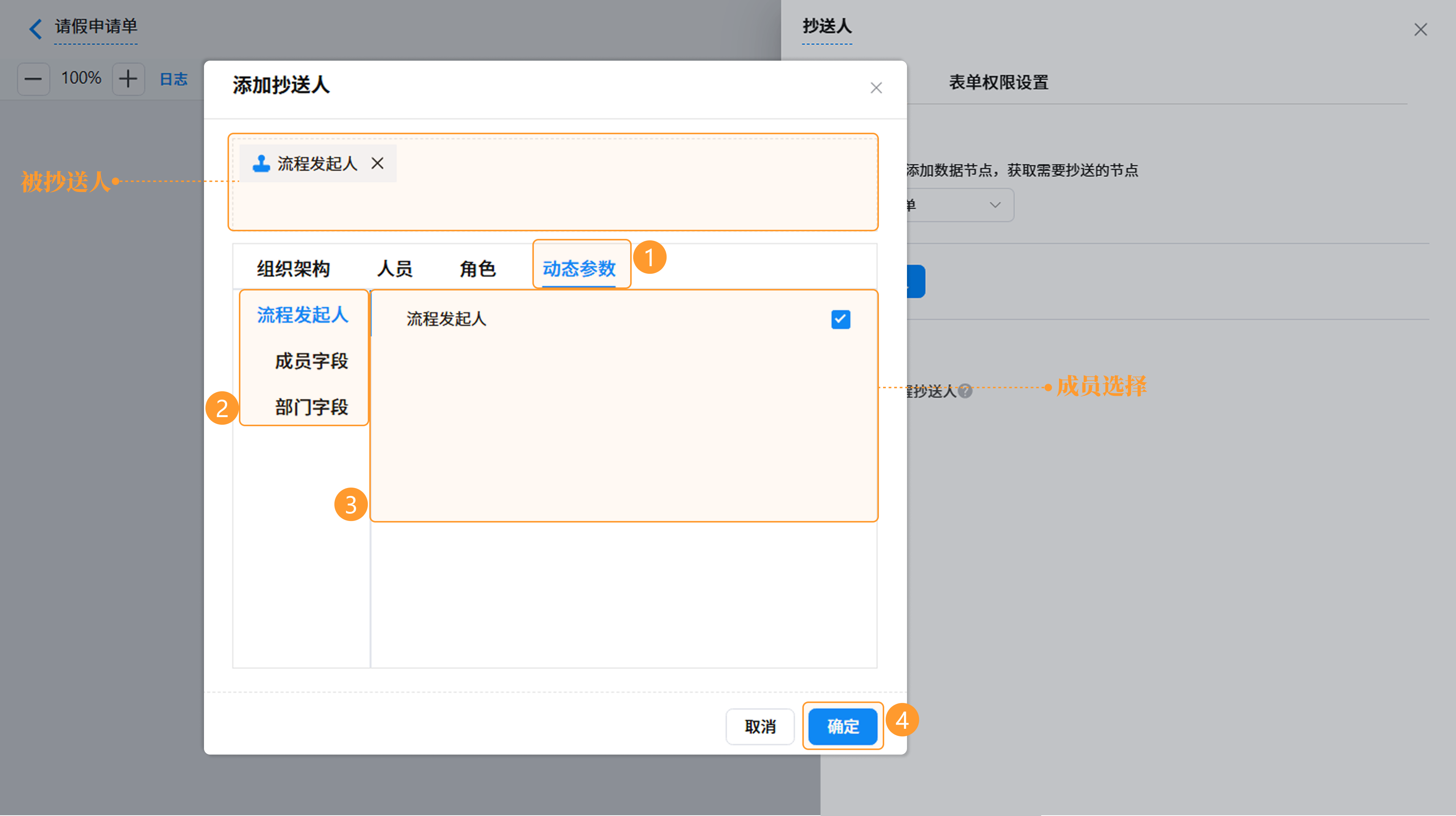This screenshot has height=816, width=1456.
Task: Click inside the selected recipients box
Action: (x=553, y=182)
